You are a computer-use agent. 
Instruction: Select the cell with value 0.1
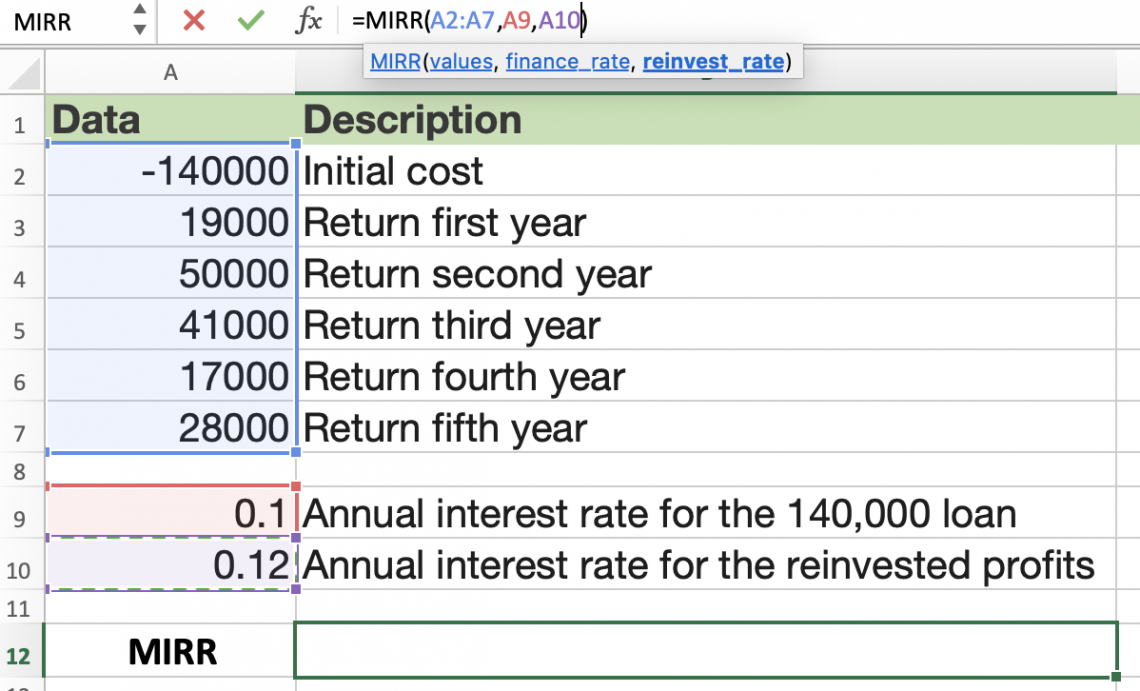[x=170, y=513]
